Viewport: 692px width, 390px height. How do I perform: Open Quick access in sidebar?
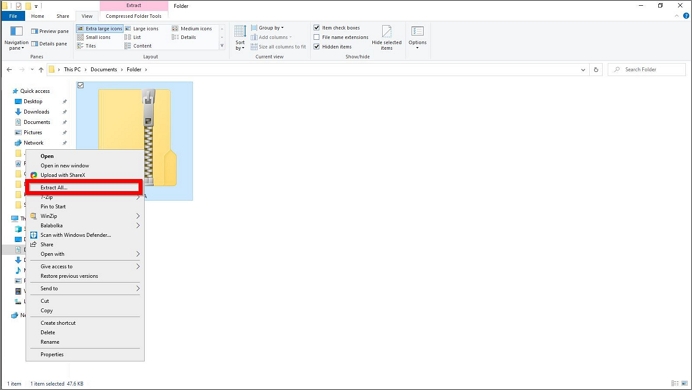pos(31,91)
